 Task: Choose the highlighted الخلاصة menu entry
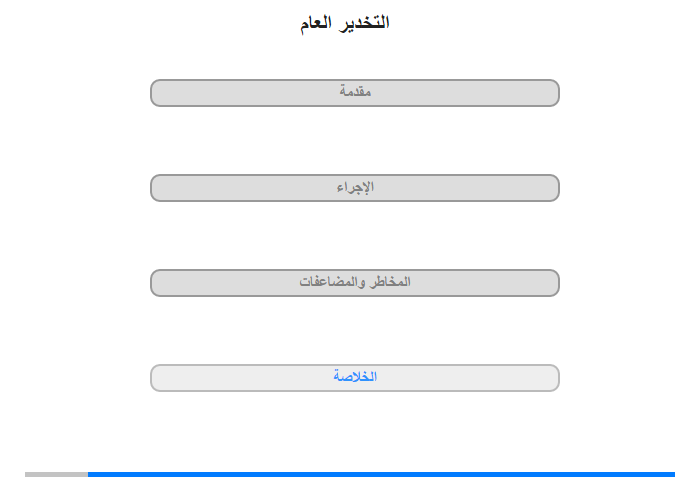coord(354,378)
